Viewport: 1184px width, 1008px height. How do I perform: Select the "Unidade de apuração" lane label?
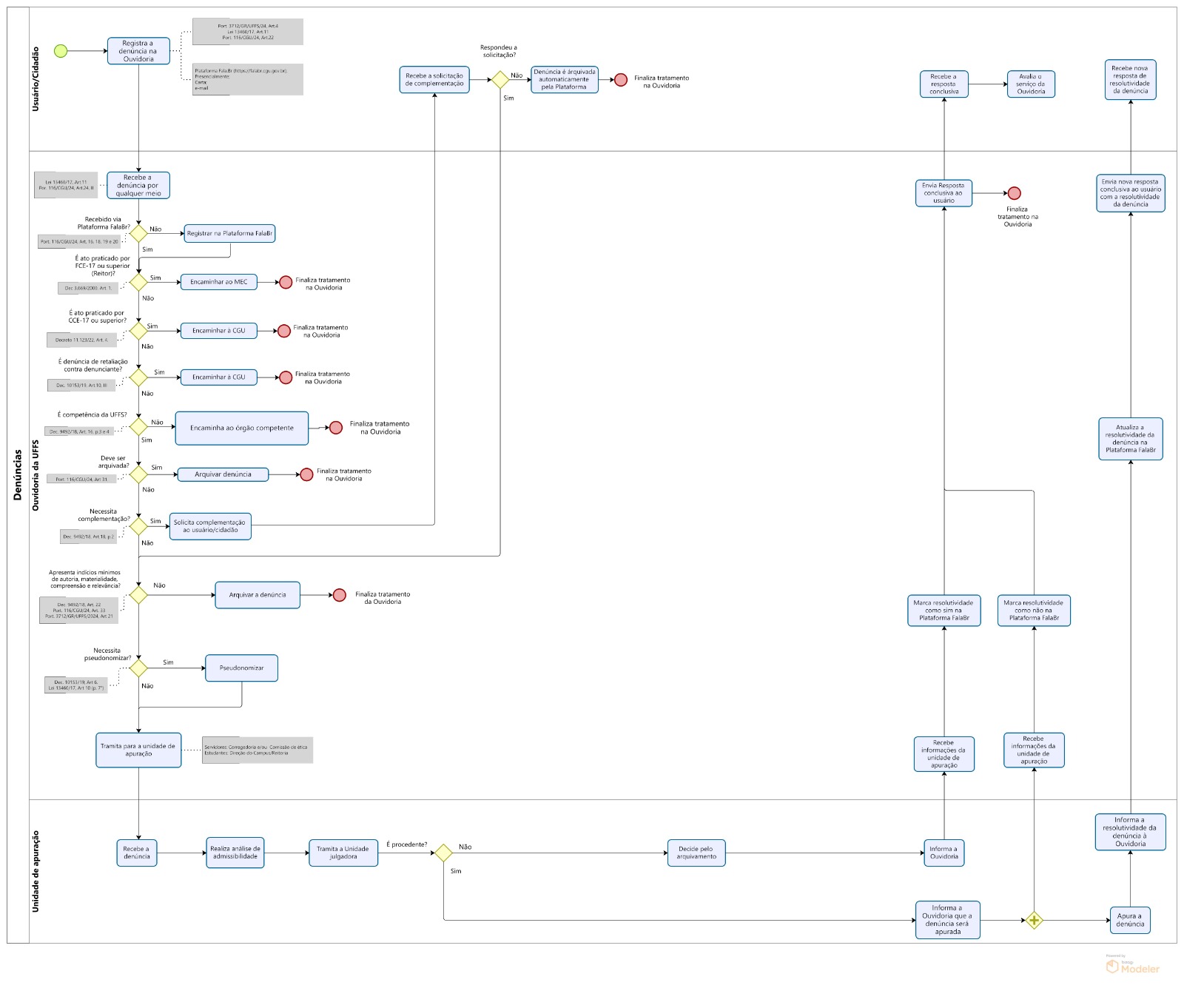(x=36, y=871)
